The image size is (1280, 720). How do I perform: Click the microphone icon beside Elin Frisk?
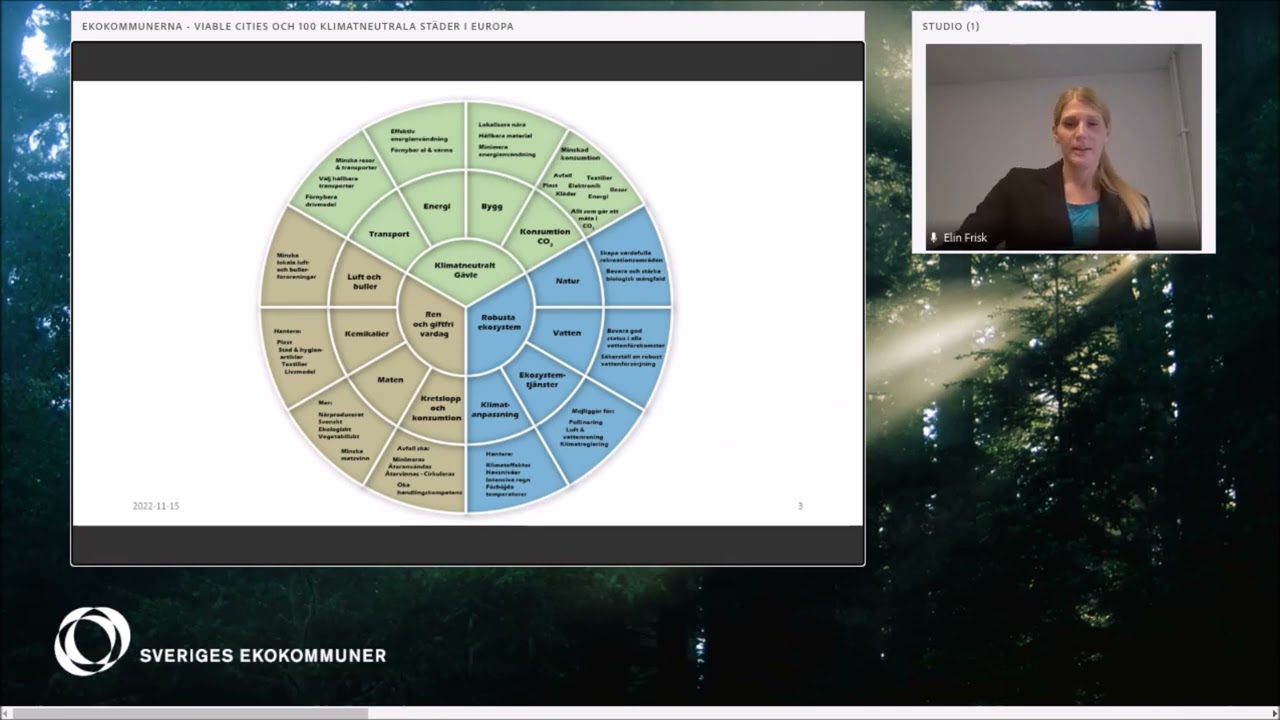pos(934,238)
